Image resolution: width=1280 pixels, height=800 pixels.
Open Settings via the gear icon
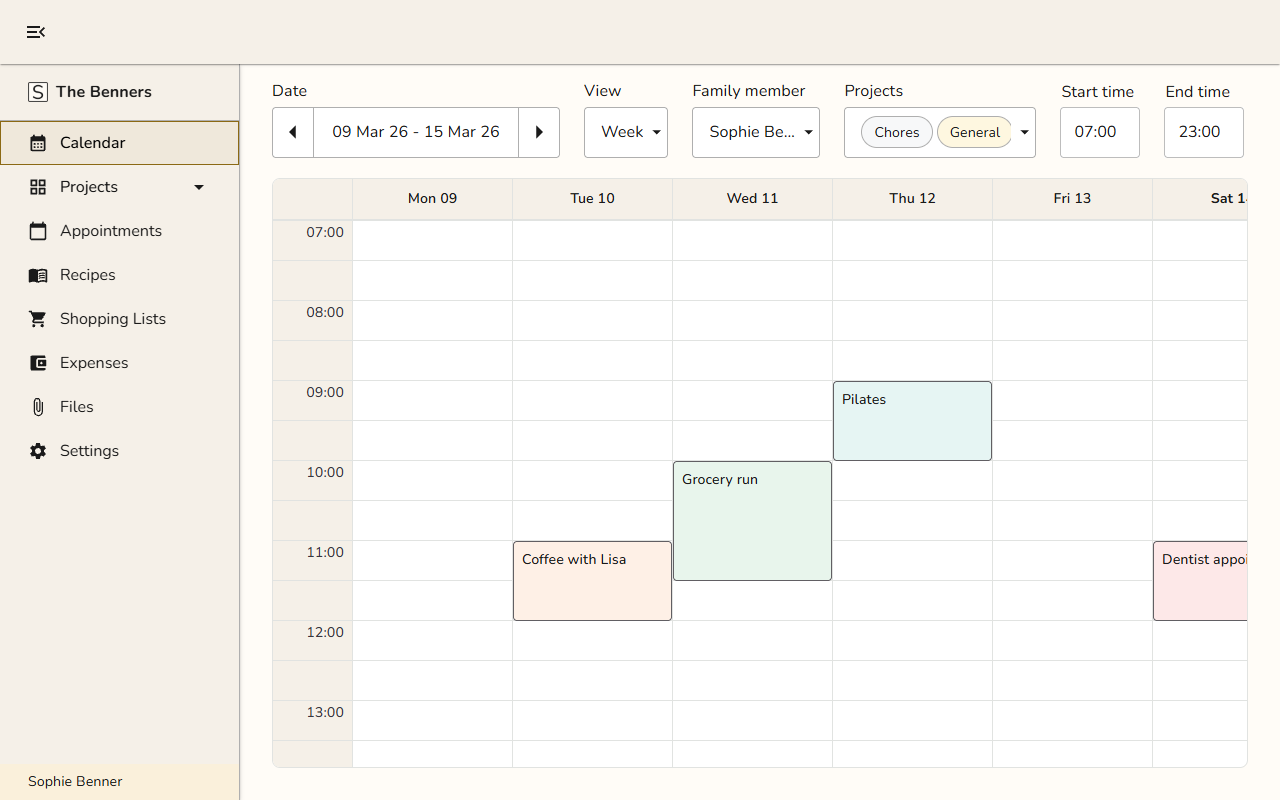point(38,451)
